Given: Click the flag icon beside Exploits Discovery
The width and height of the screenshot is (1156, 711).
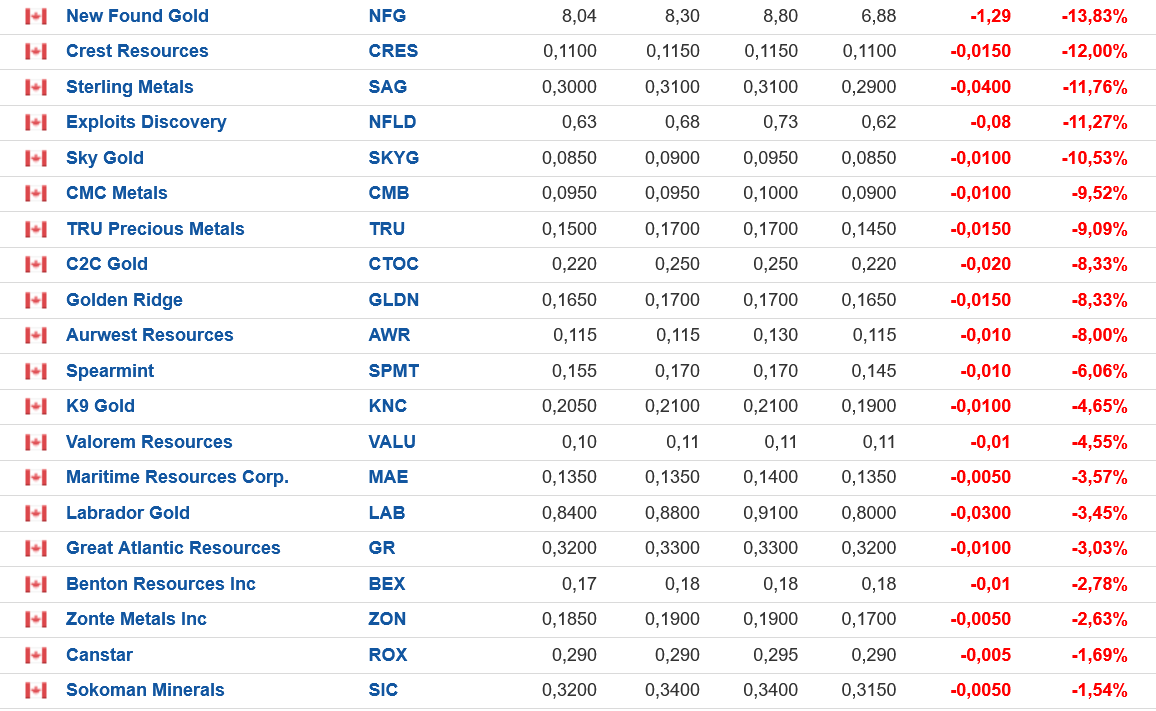Looking at the screenshot, I should (x=36, y=122).
